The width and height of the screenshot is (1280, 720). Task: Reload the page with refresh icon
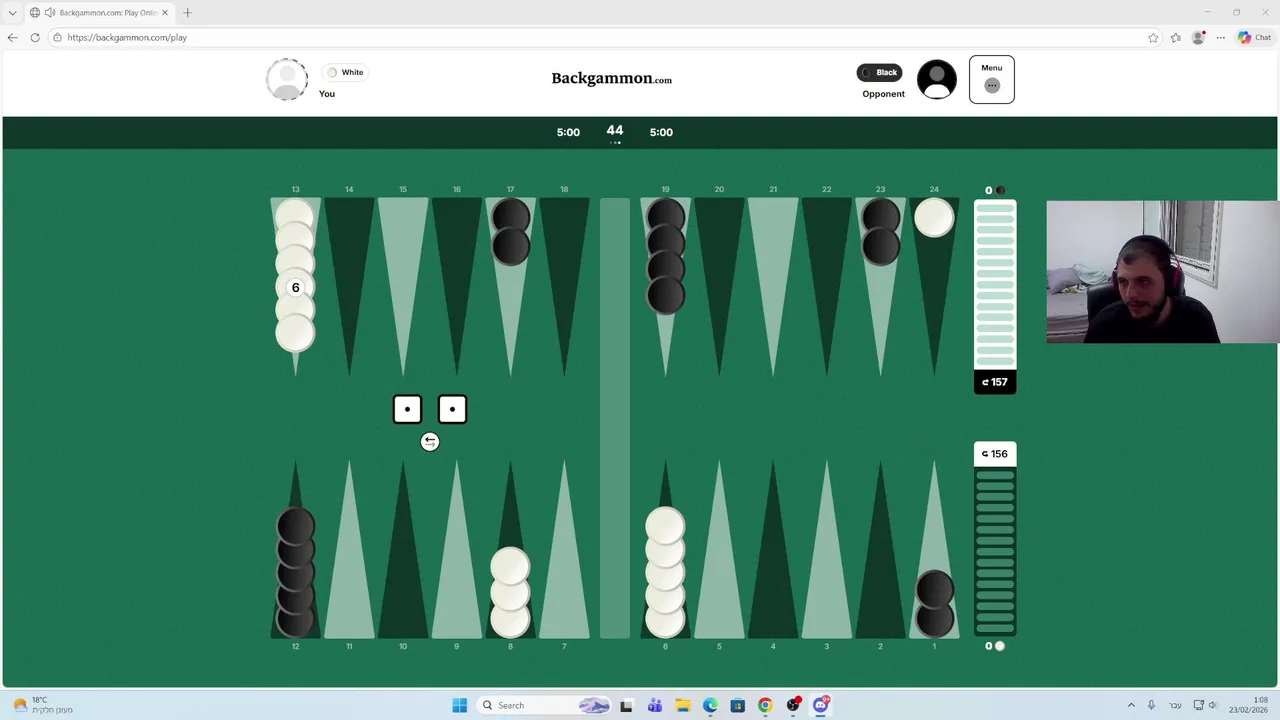[35, 37]
